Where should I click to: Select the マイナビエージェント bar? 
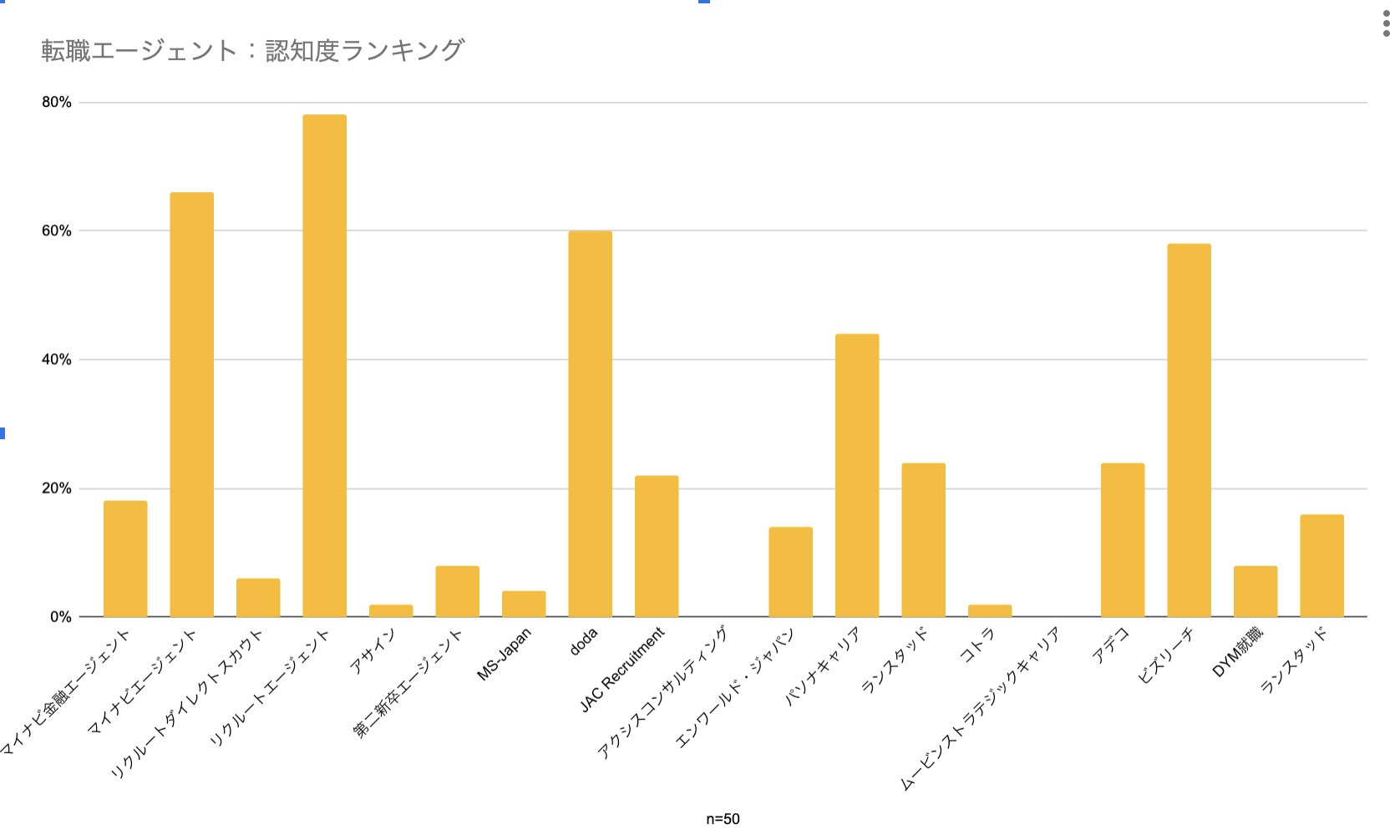[192, 405]
